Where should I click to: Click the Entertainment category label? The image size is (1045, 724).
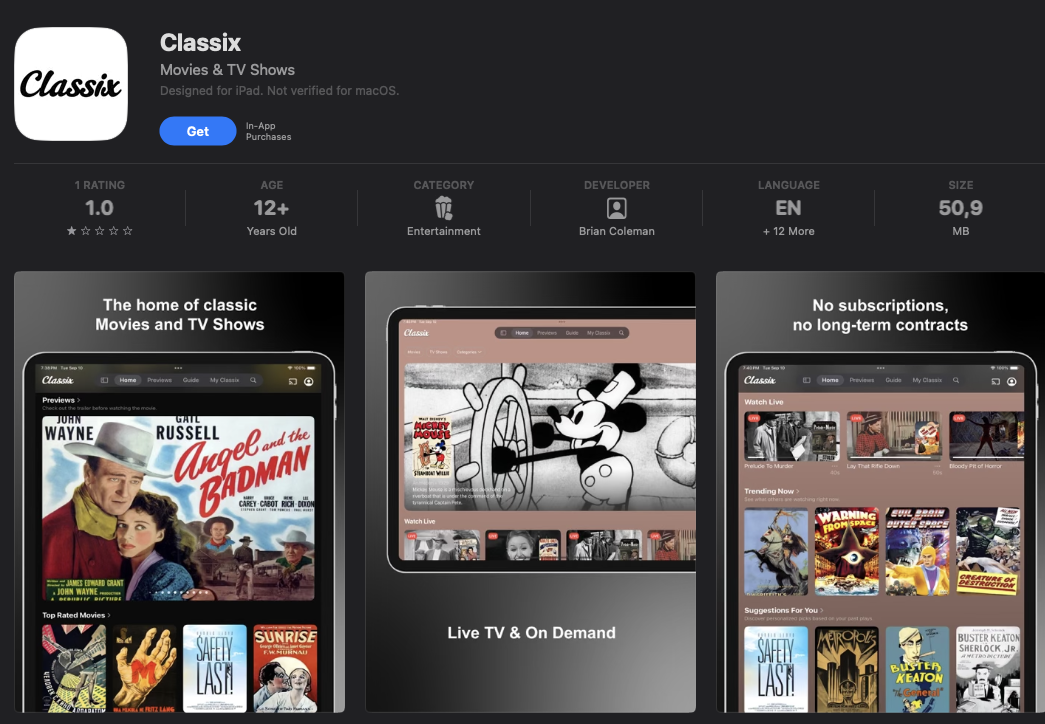coord(443,231)
